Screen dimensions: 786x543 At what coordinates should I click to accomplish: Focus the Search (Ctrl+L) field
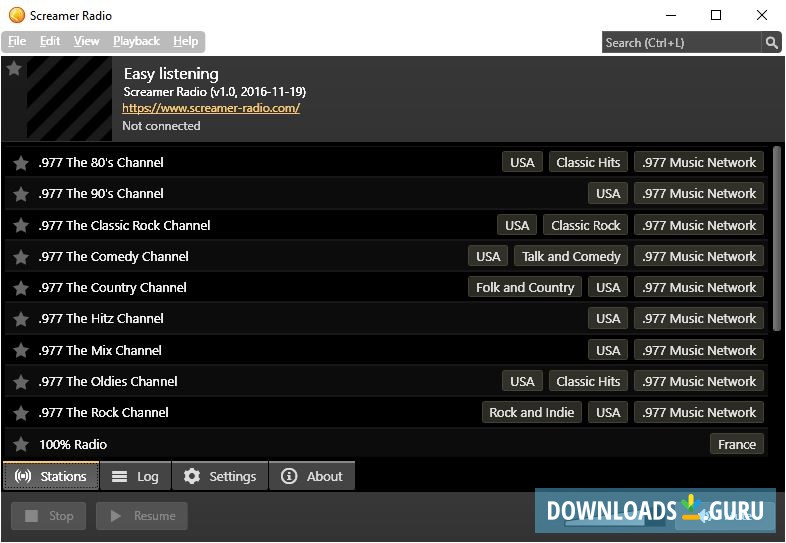[x=681, y=43]
